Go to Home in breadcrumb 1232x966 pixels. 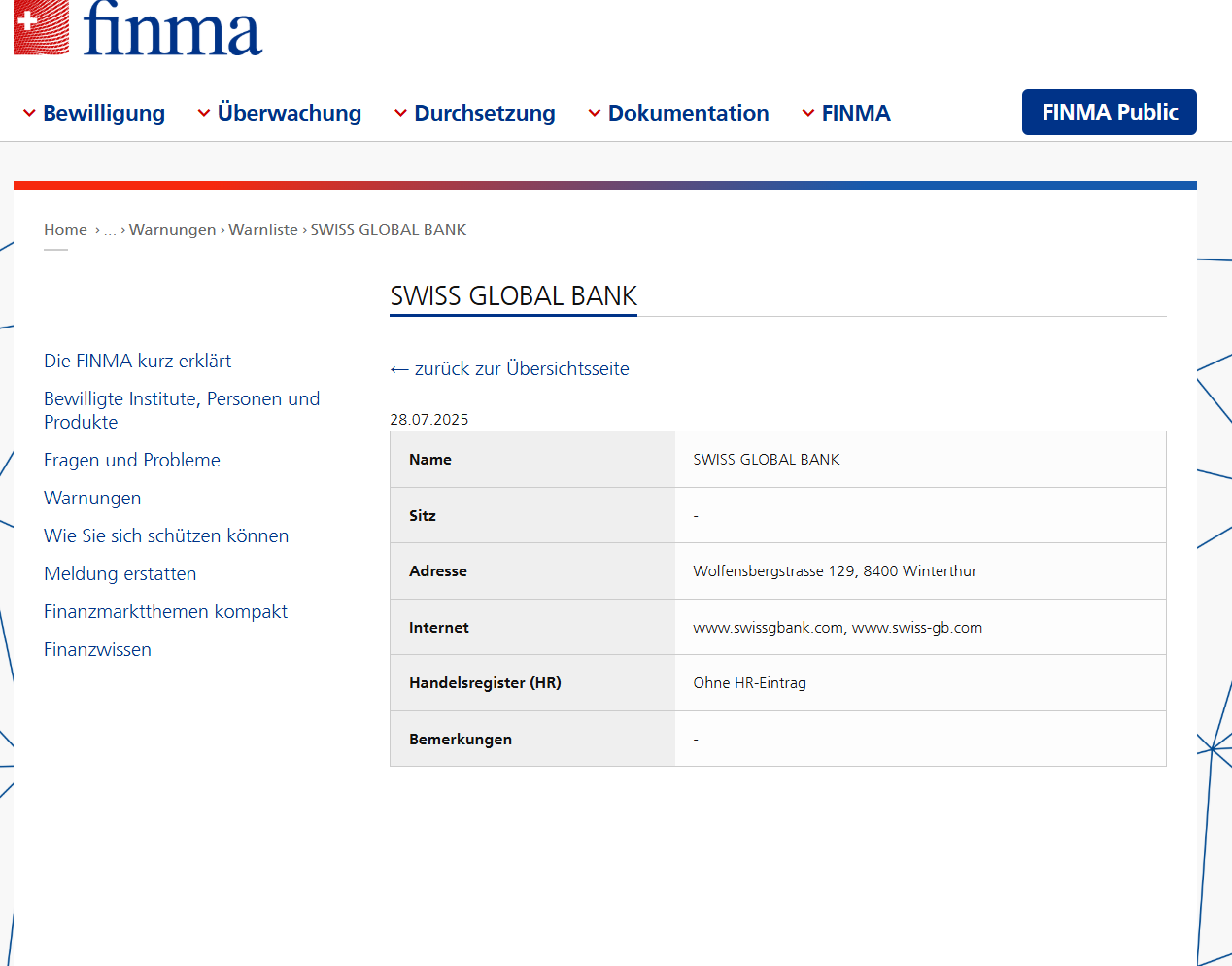pos(65,230)
